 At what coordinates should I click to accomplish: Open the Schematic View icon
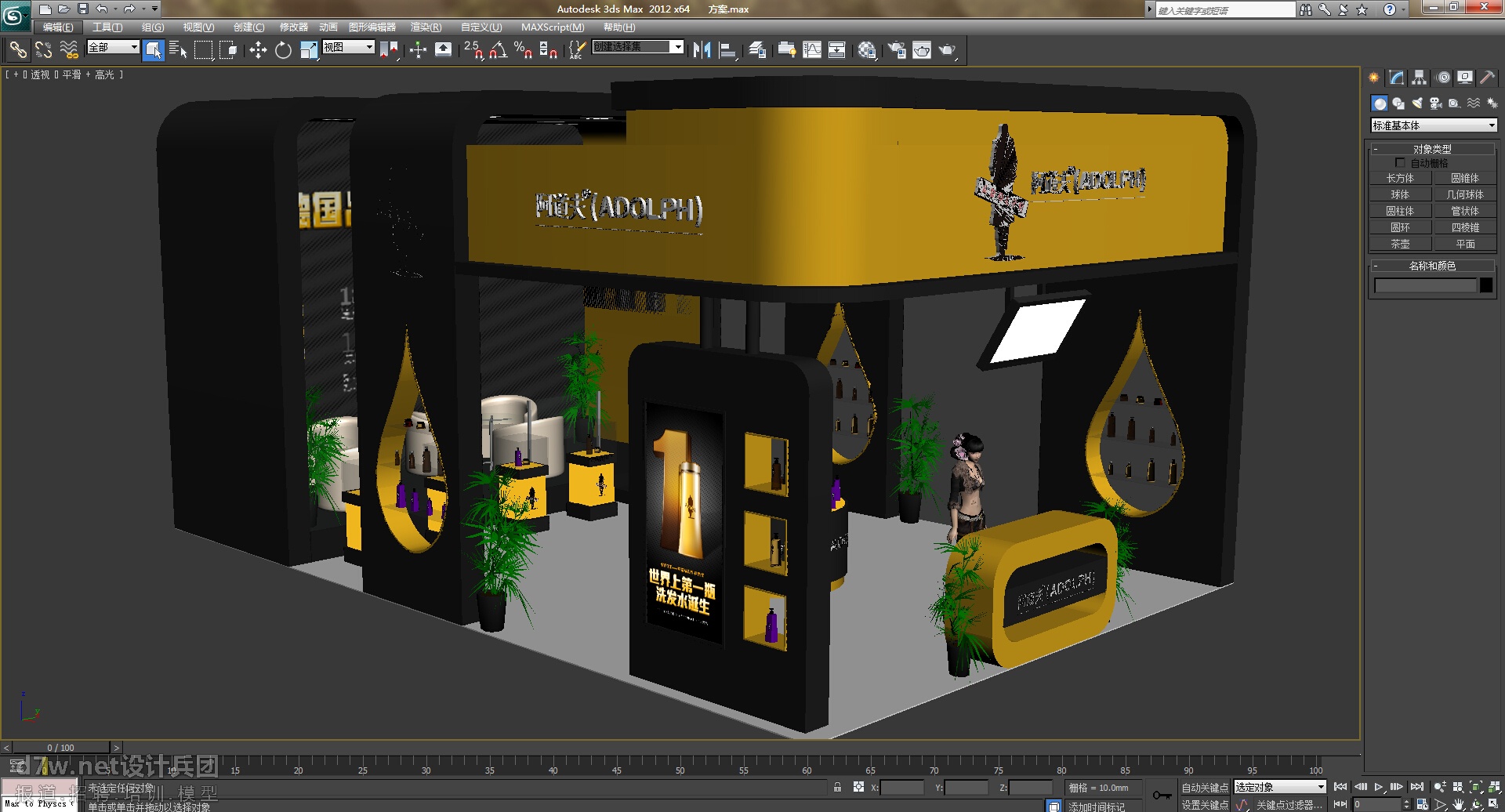tap(837, 50)
